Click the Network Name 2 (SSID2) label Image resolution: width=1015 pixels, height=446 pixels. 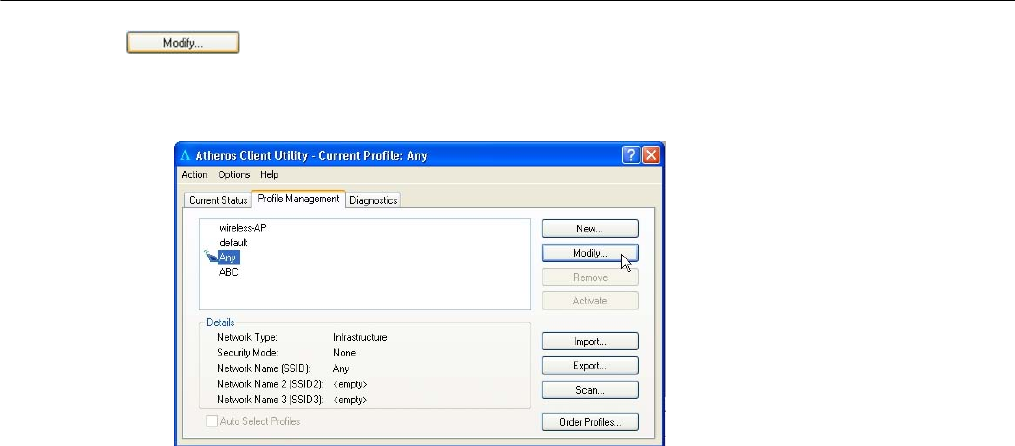click(271, 384)
